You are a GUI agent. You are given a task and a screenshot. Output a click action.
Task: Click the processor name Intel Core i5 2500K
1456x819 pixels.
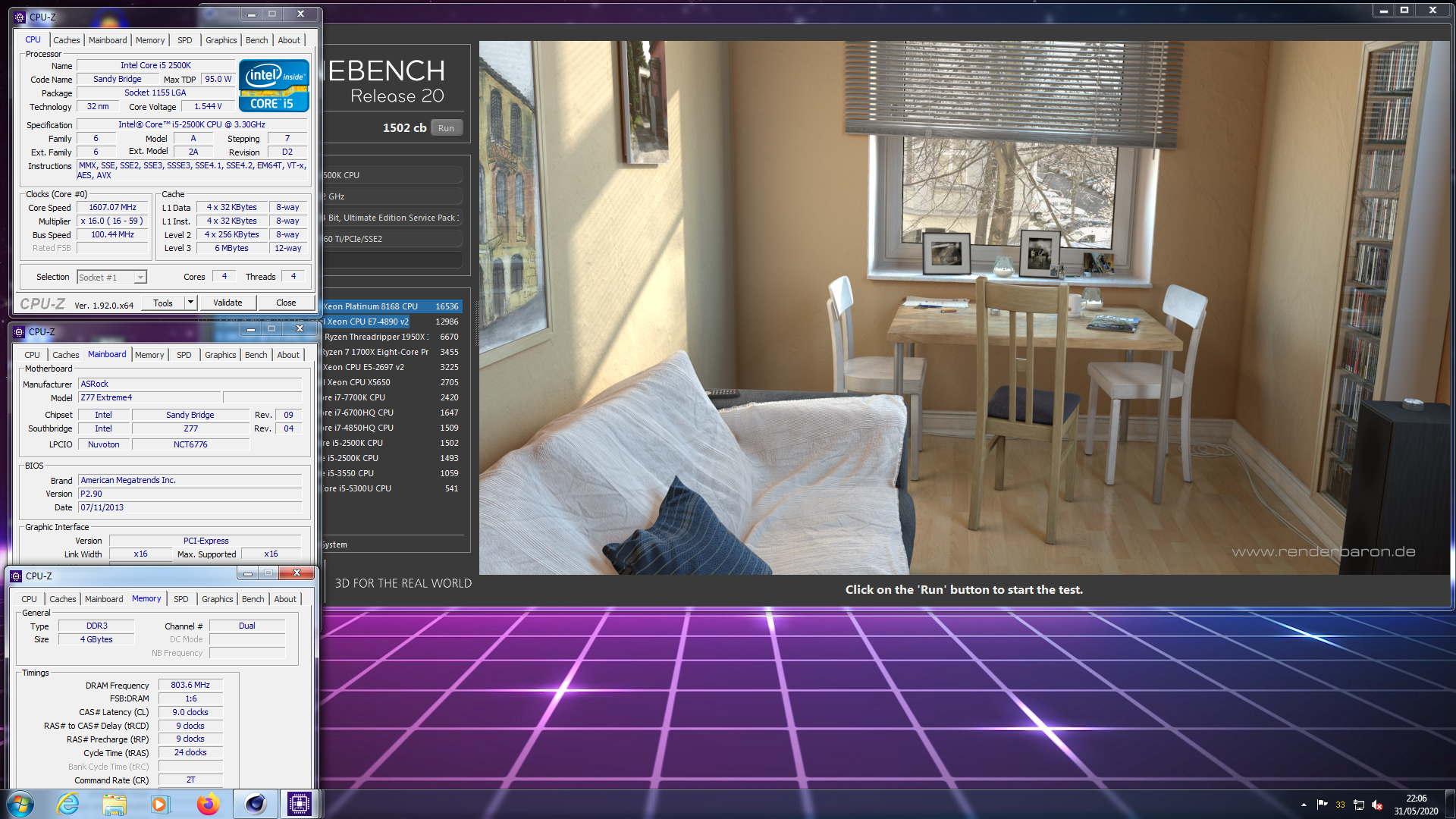(155, 65)
